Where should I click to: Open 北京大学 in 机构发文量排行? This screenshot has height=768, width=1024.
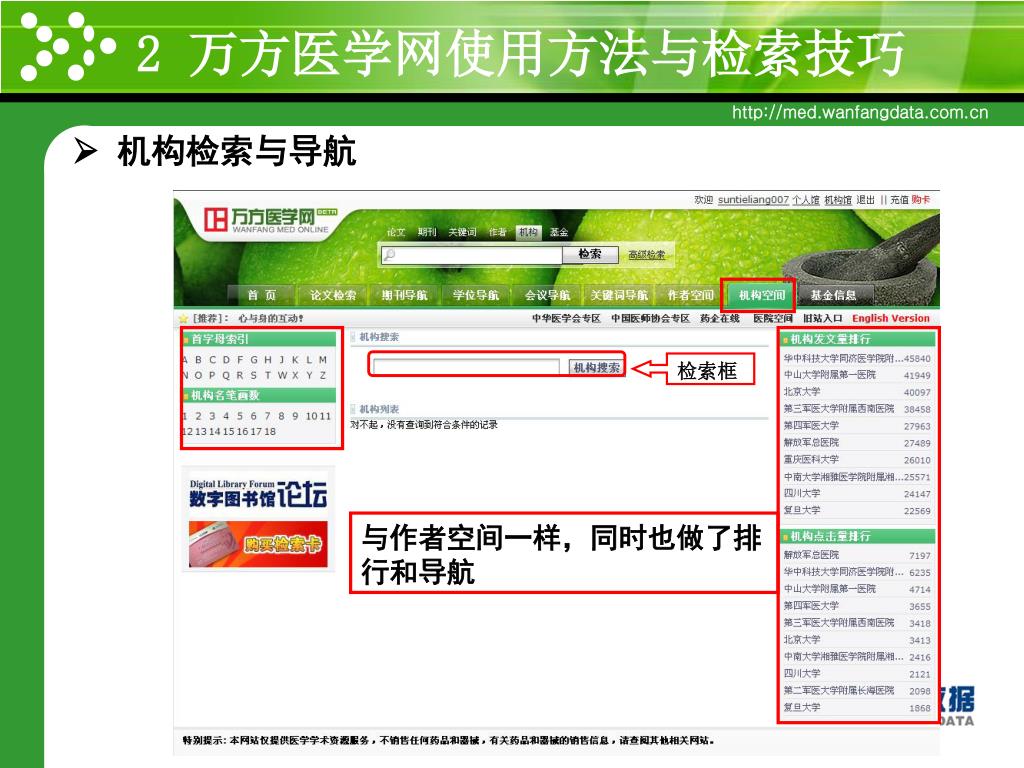pyautogui.click(x=802, y=392)
